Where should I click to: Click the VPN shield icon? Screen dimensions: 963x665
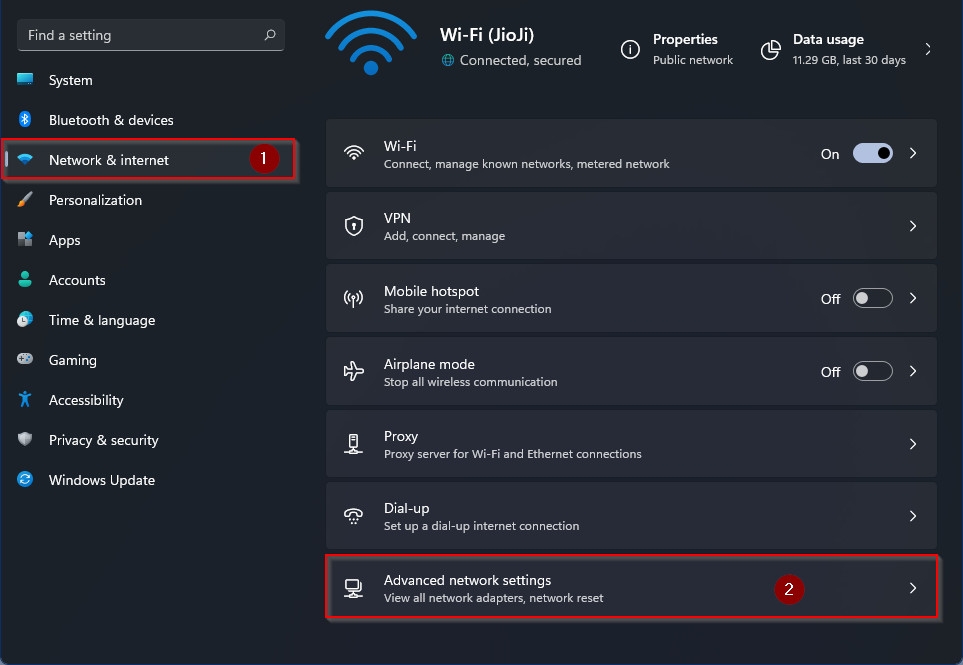click(x=354, y=226)
